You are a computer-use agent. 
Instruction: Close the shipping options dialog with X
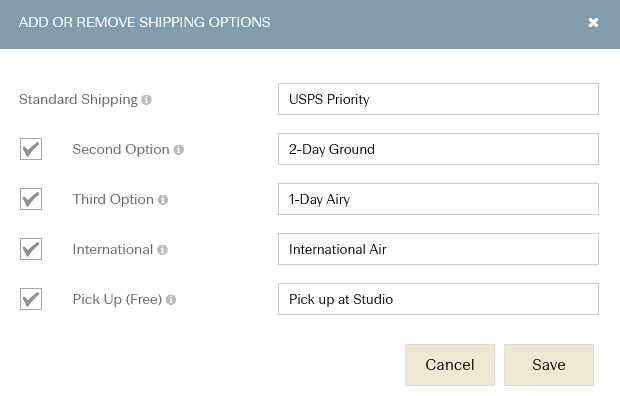(593, 23)
